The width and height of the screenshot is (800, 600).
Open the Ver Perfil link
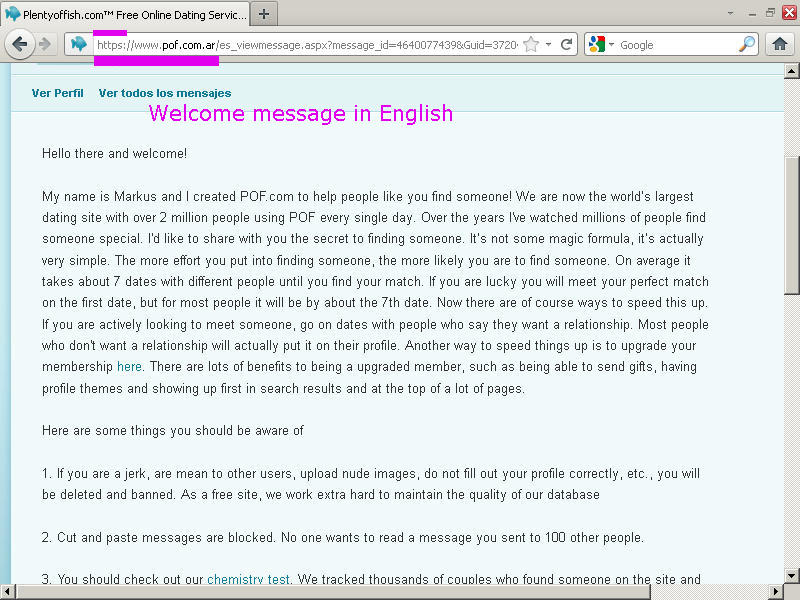57,93
